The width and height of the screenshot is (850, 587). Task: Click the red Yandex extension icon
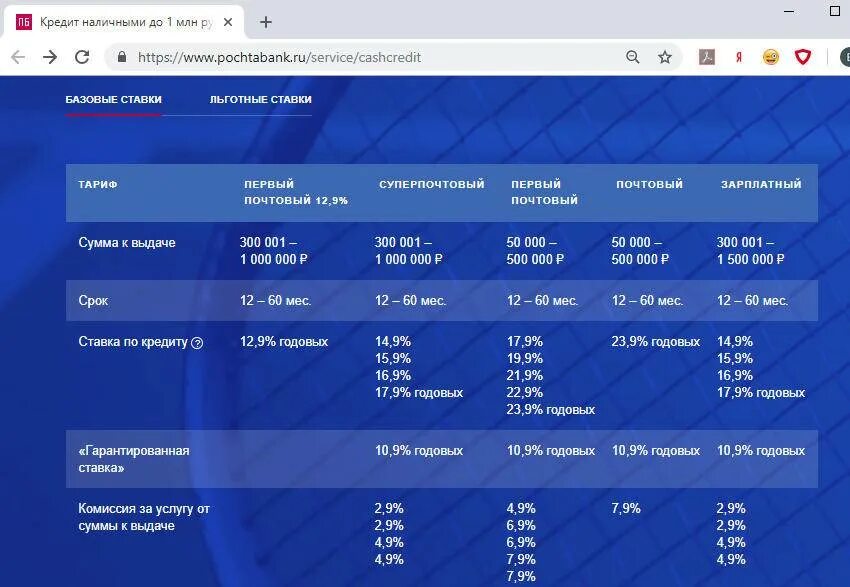[x=738, y=57]
